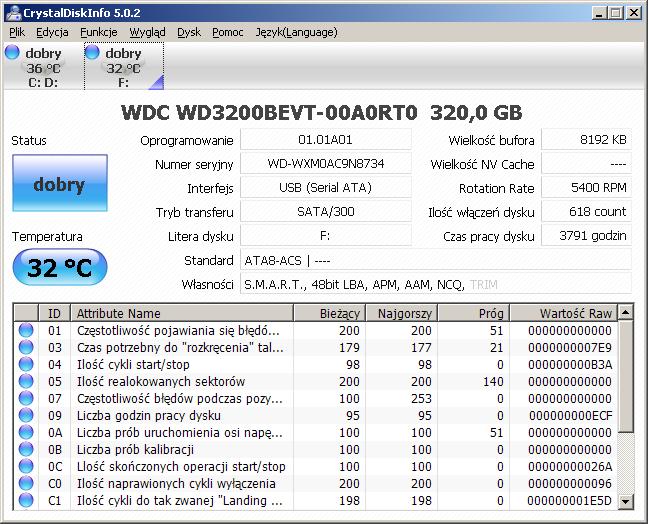This screenshot has width=648, height=524.
Task: Click the interface field USB (Serial ATA)
Action: click(326, 188)
